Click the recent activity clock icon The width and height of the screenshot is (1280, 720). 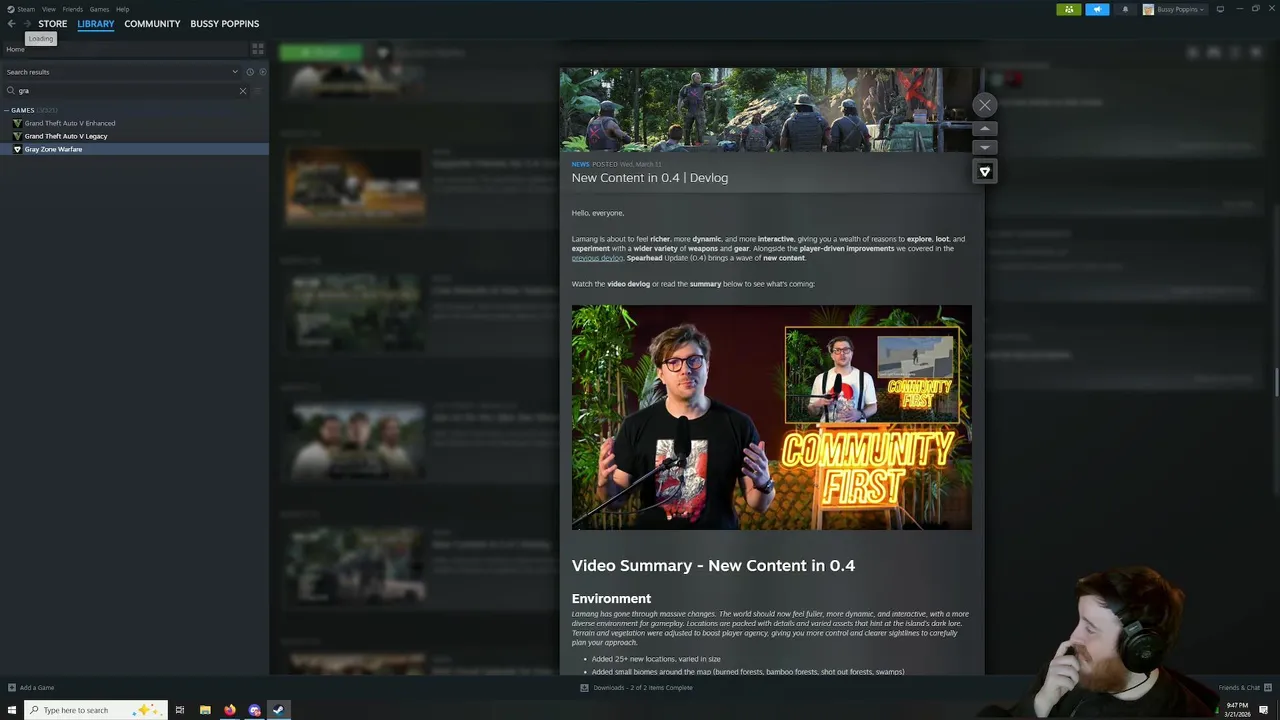250,72
